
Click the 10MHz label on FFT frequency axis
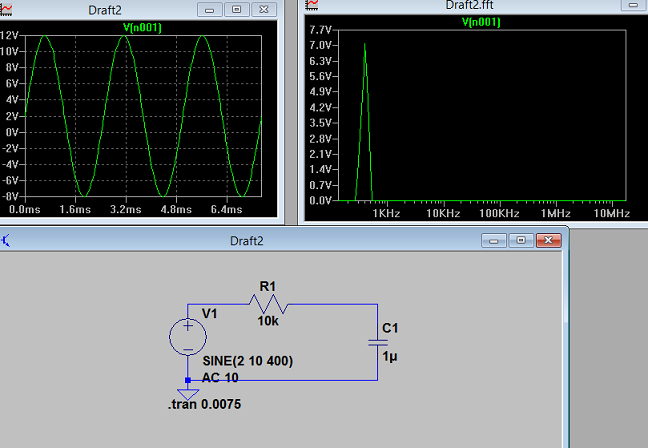pos(612,214)
